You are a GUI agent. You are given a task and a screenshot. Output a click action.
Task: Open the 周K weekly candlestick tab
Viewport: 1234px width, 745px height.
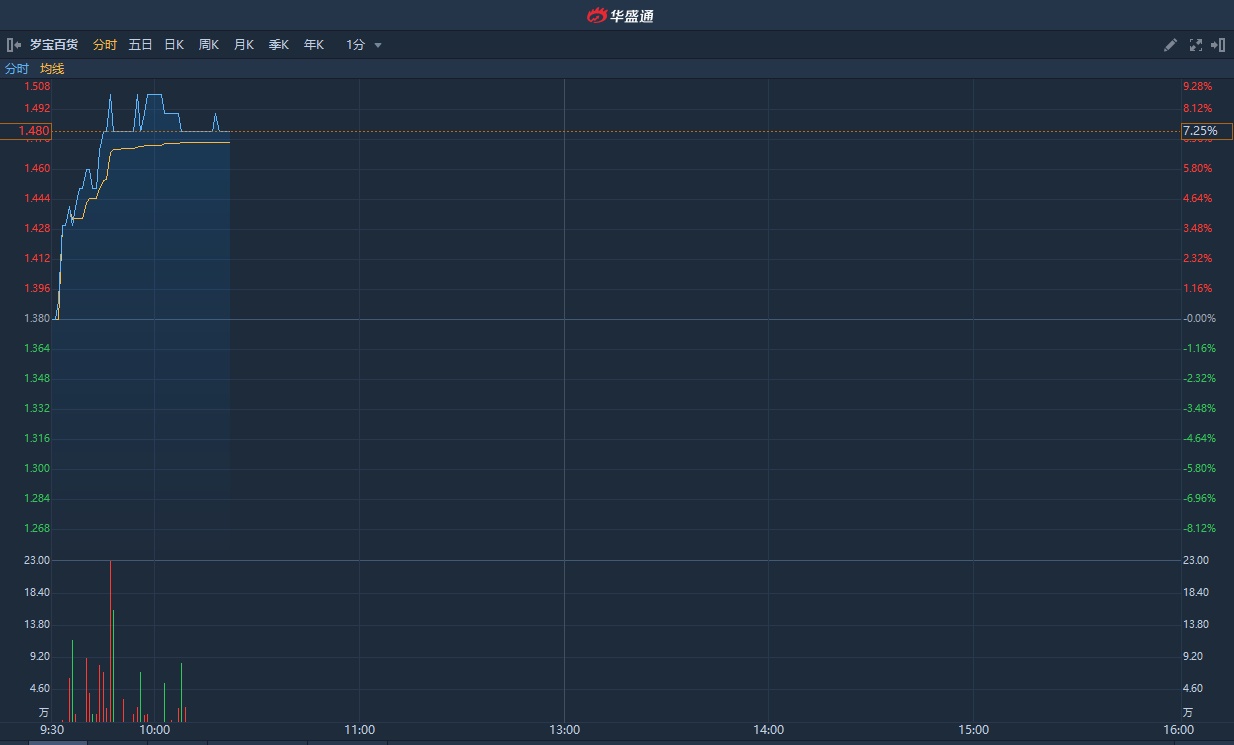point(208,45)
